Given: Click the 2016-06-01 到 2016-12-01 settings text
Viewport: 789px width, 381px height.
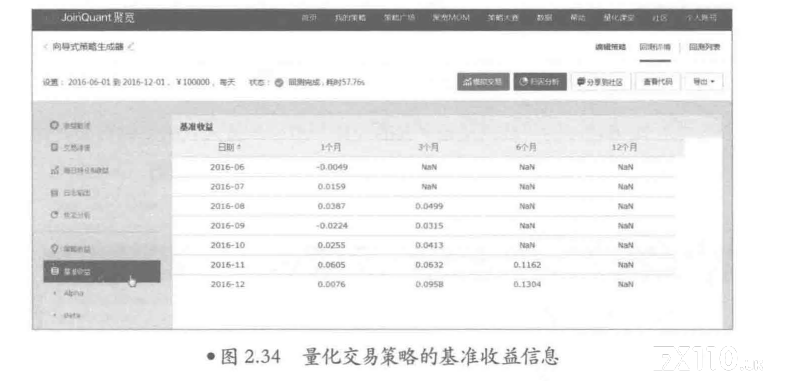Looking at the screenshot, I should 118,82.
